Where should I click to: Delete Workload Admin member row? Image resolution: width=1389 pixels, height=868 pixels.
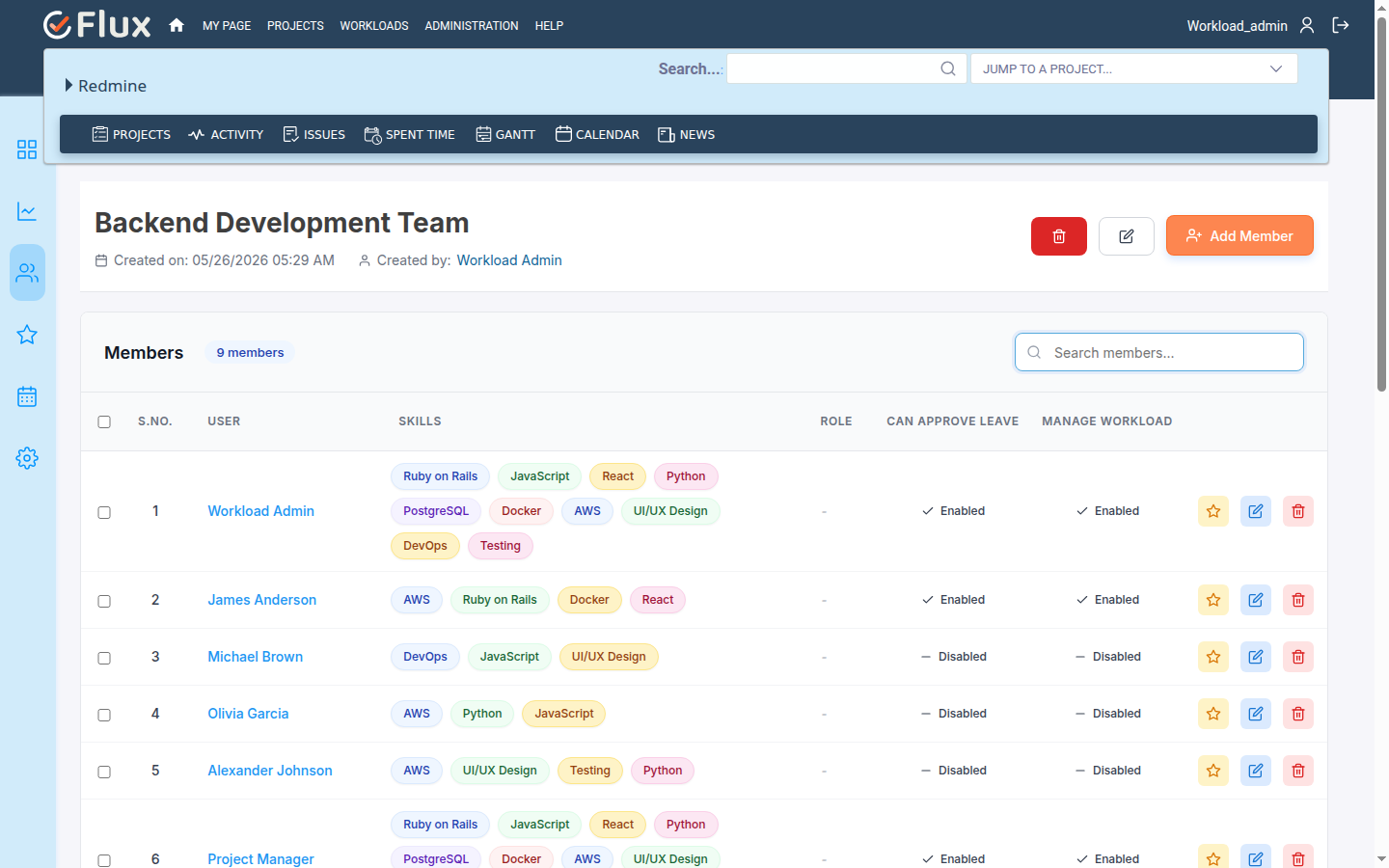1298,511
